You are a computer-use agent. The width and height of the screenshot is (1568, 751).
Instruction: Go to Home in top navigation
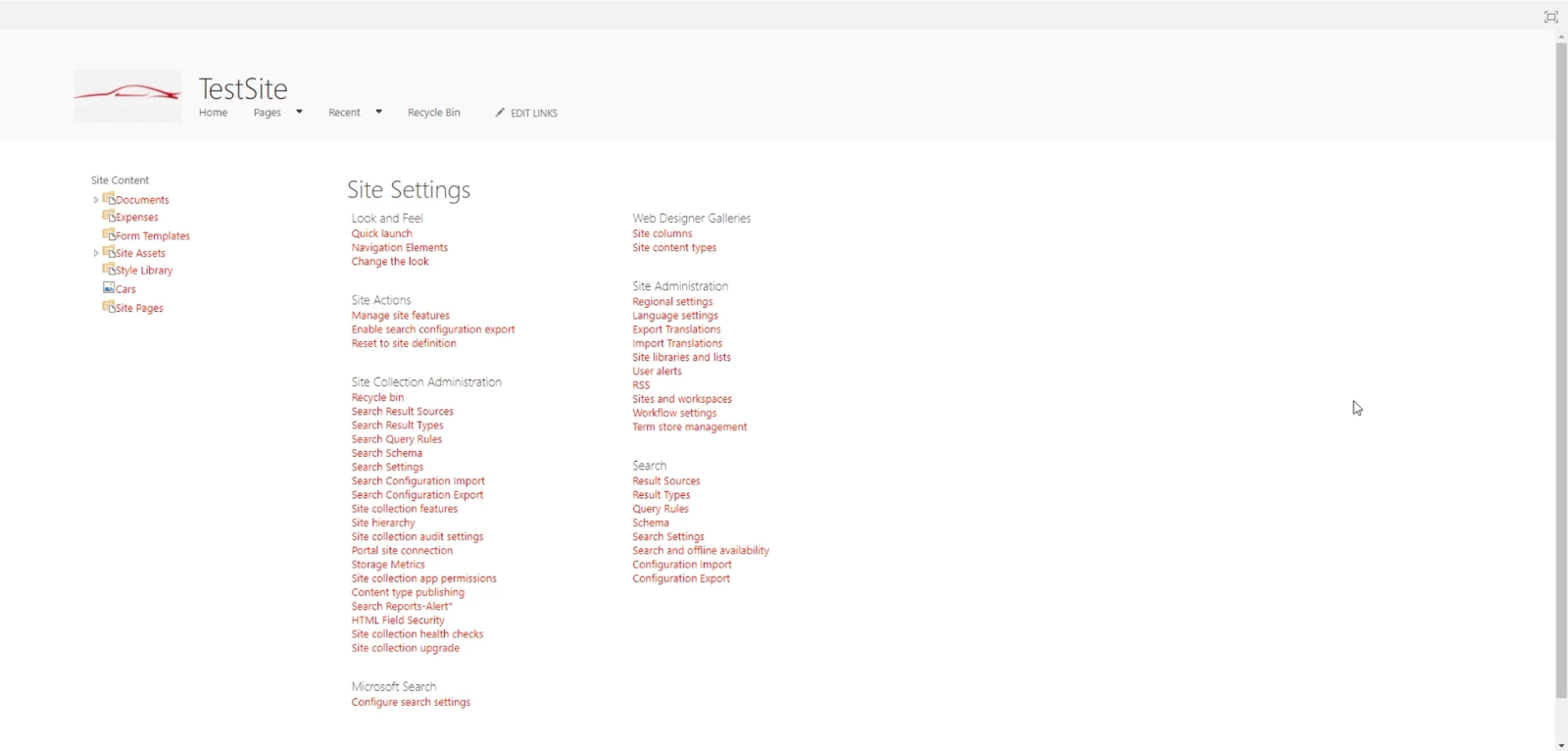213,113
